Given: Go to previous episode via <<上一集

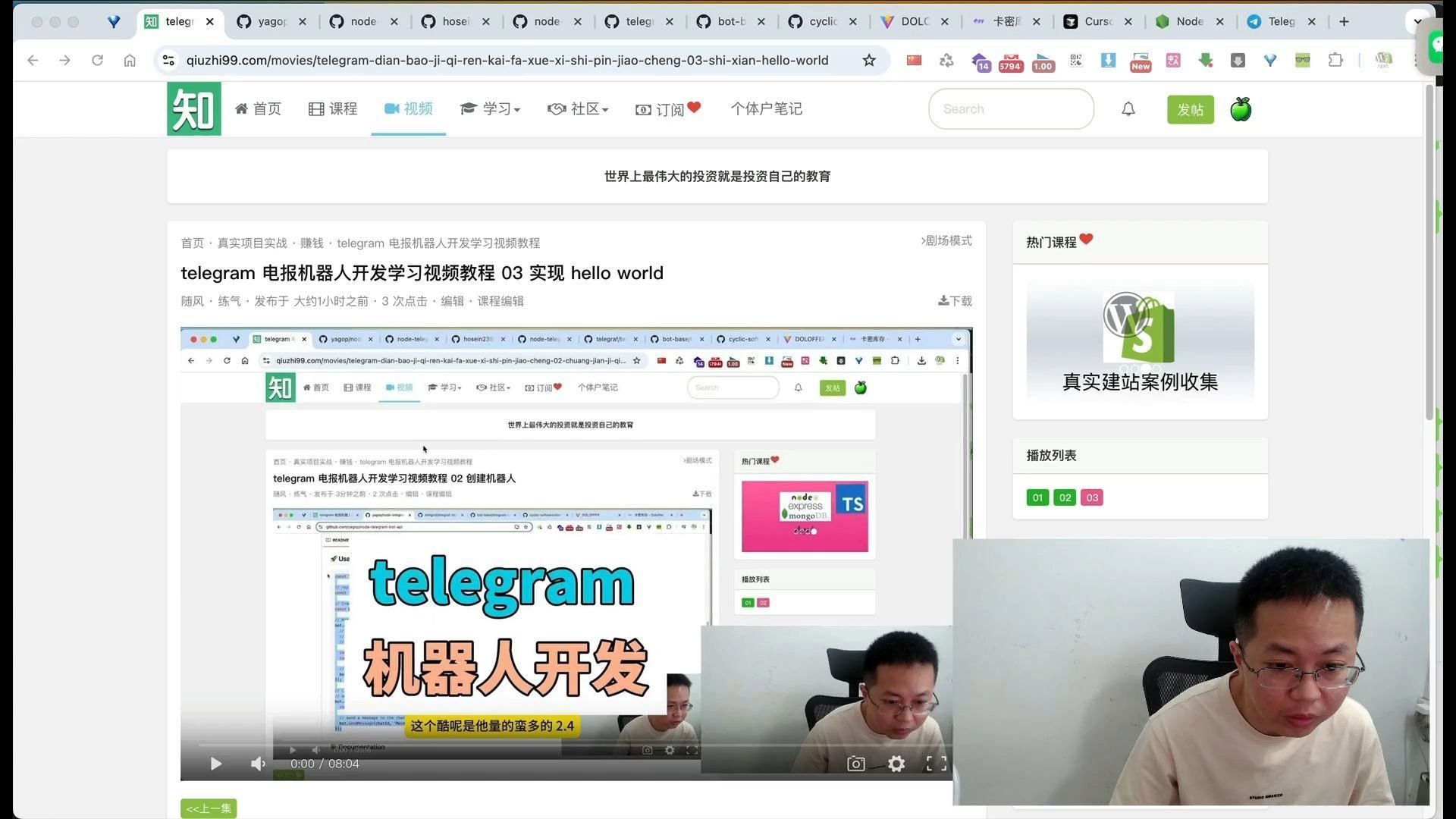Looking at the screenshot, I should (209, 808).
